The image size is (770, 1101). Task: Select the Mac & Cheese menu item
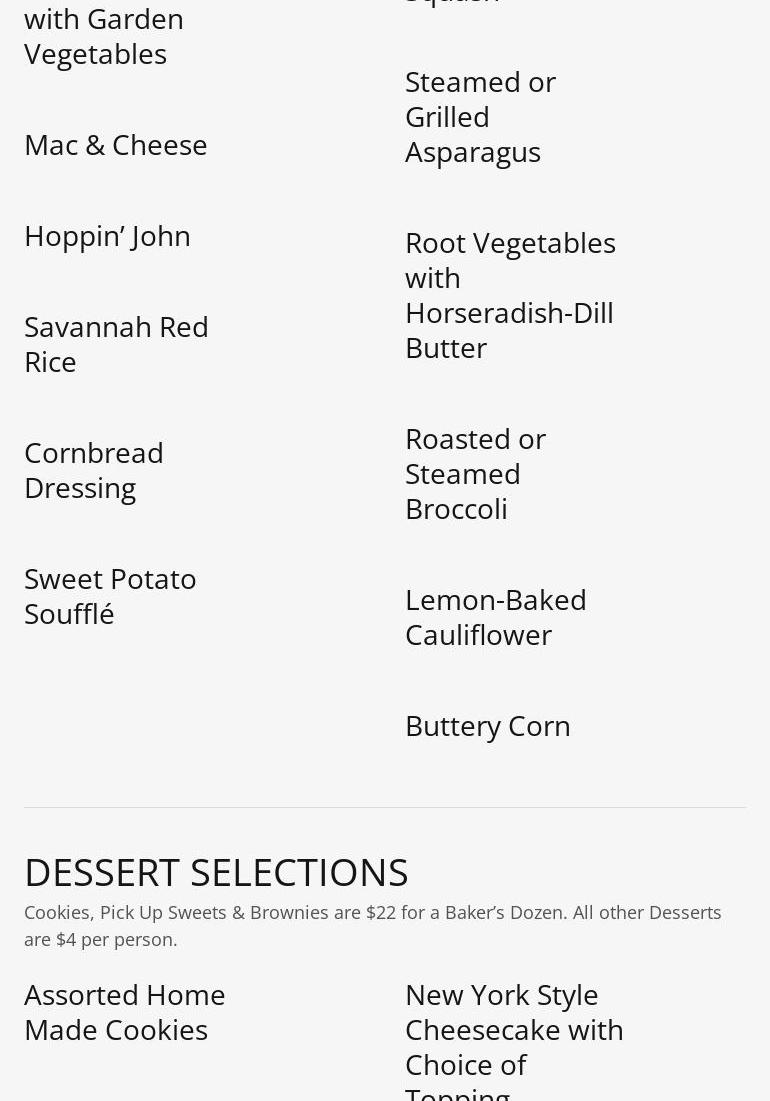(x=116, y=145)
